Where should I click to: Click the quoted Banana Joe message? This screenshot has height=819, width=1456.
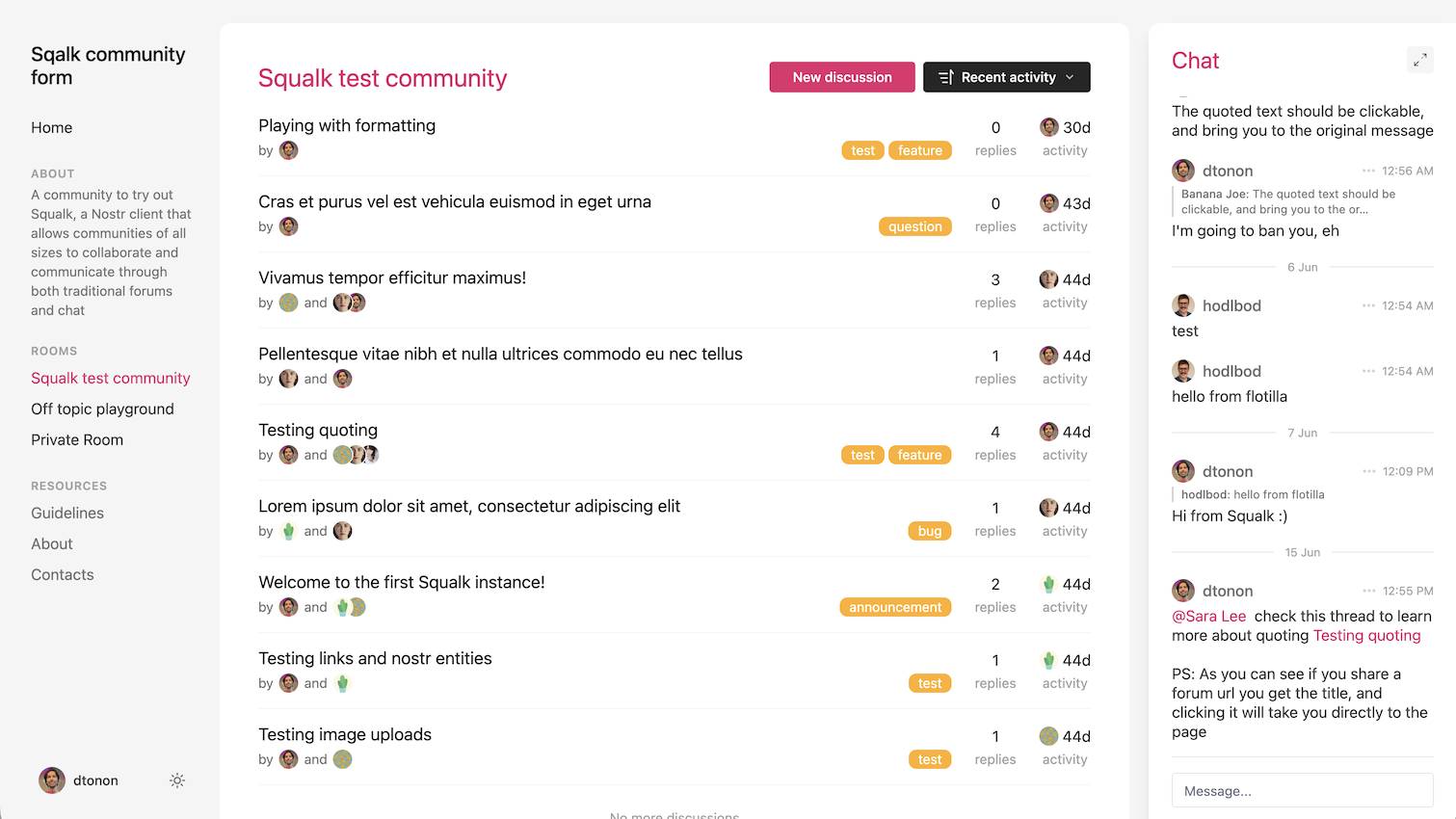coord(1288,201)
